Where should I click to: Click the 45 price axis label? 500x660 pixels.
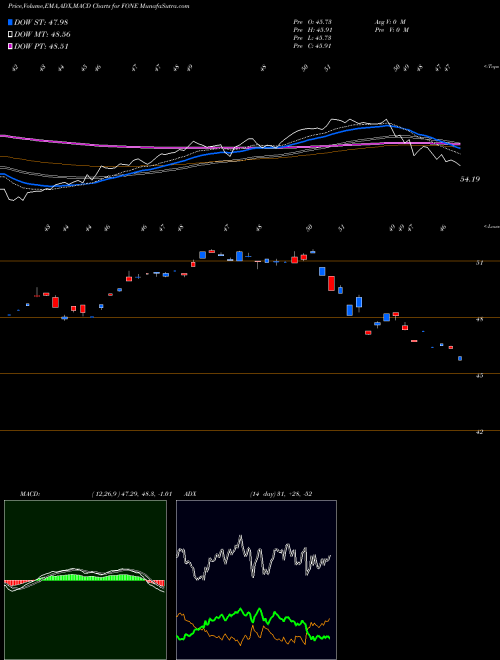click(479, 375)
